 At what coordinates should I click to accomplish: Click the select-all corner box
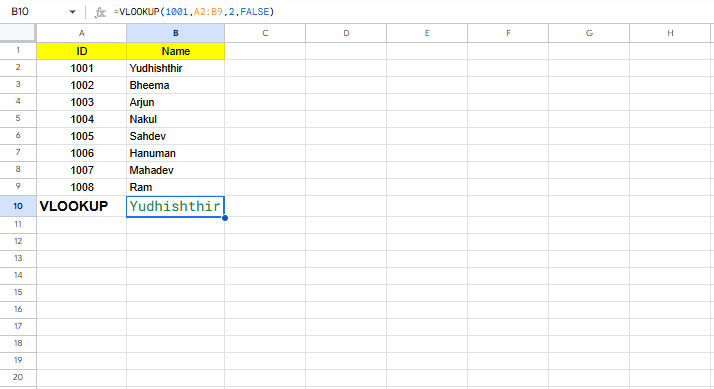tap(17, 33)
